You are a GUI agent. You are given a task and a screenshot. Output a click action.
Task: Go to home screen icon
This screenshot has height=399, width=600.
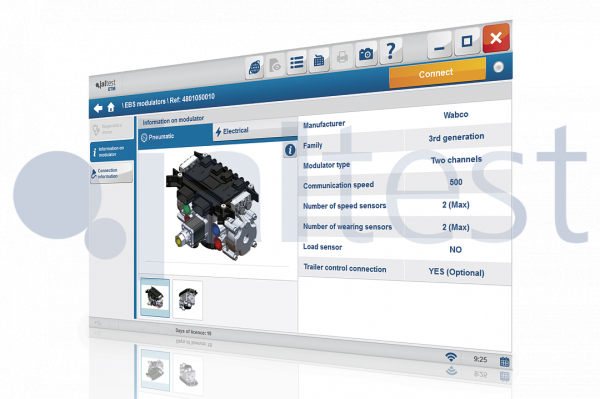point(111,107)
